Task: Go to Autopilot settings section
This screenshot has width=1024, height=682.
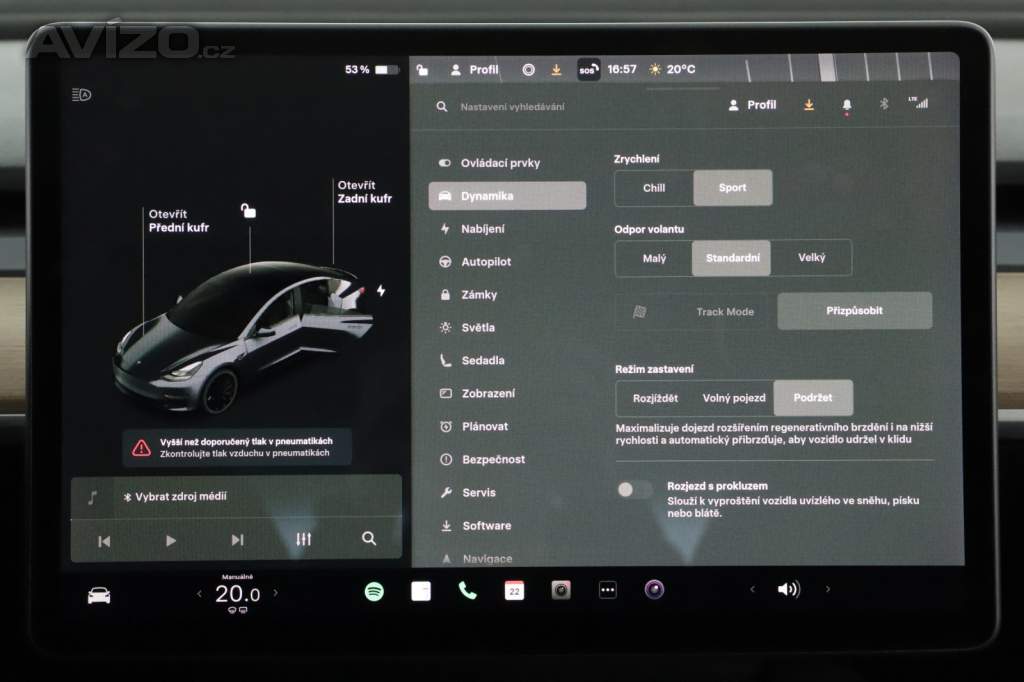Action: click(x=486, y=262)
